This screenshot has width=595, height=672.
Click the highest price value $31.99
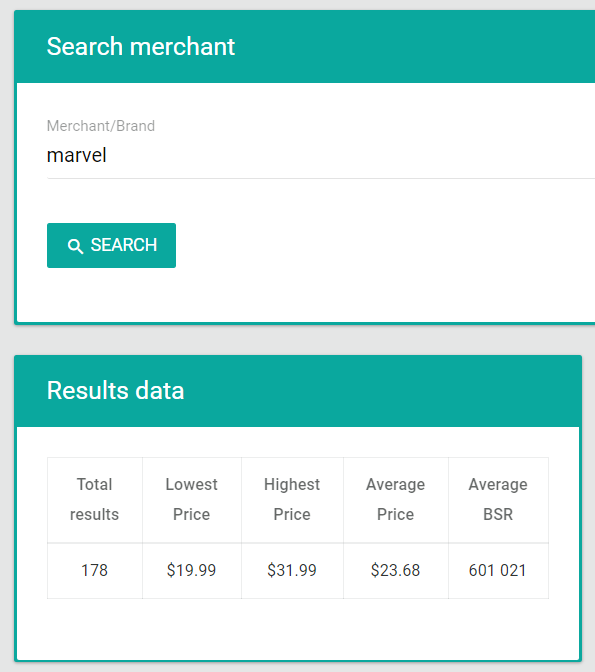point(292,570)
